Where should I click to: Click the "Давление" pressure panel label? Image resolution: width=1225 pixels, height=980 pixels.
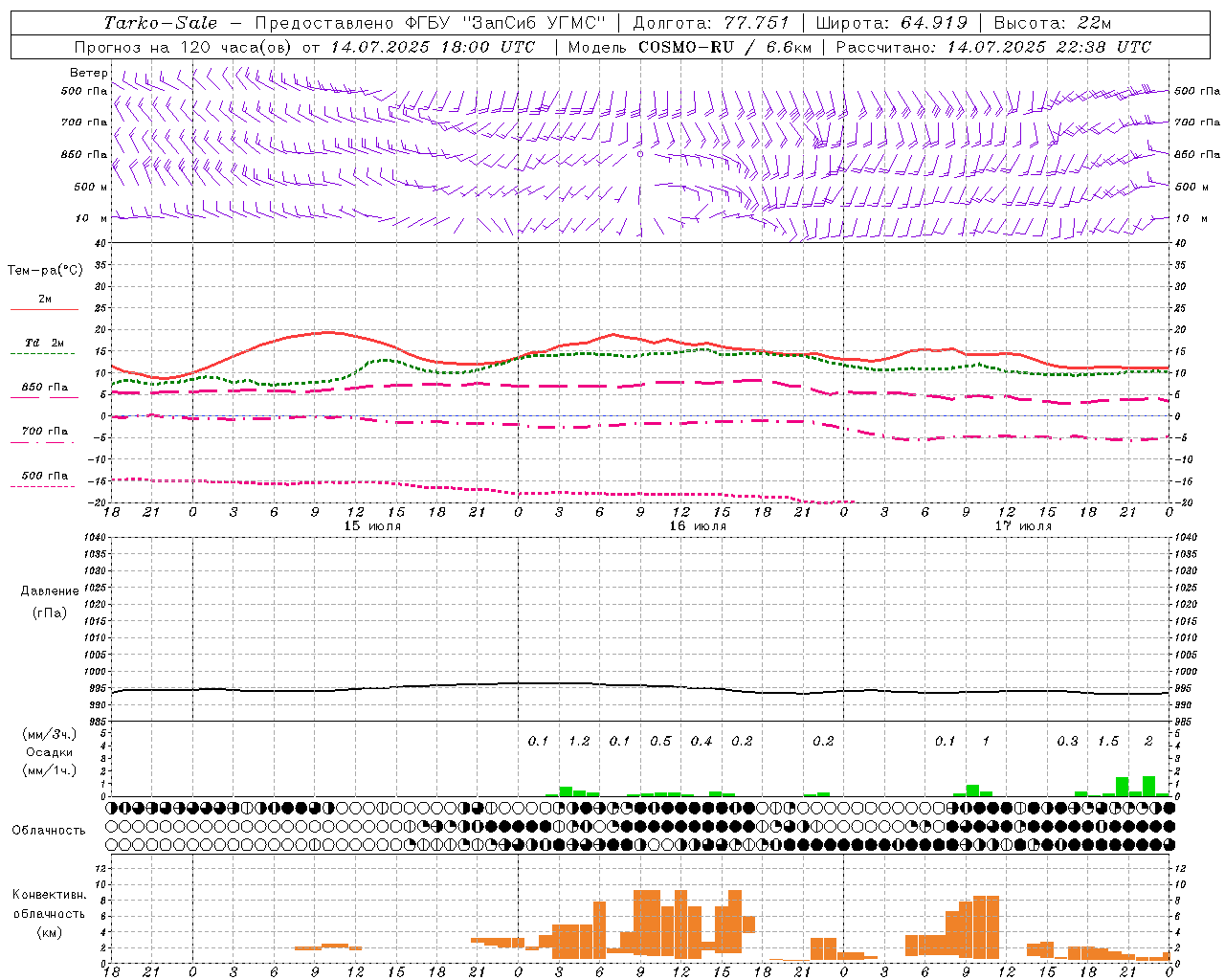(50, 591)
